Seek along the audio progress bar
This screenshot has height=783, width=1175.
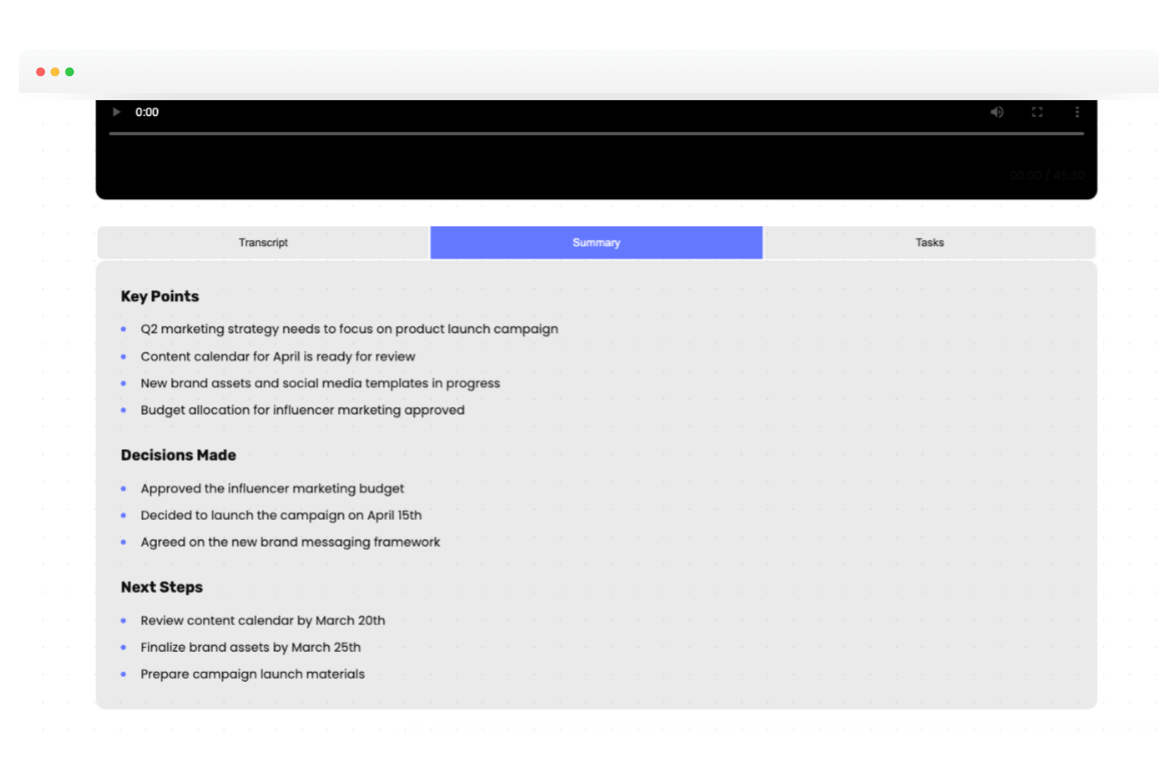[x=596, y=133]
